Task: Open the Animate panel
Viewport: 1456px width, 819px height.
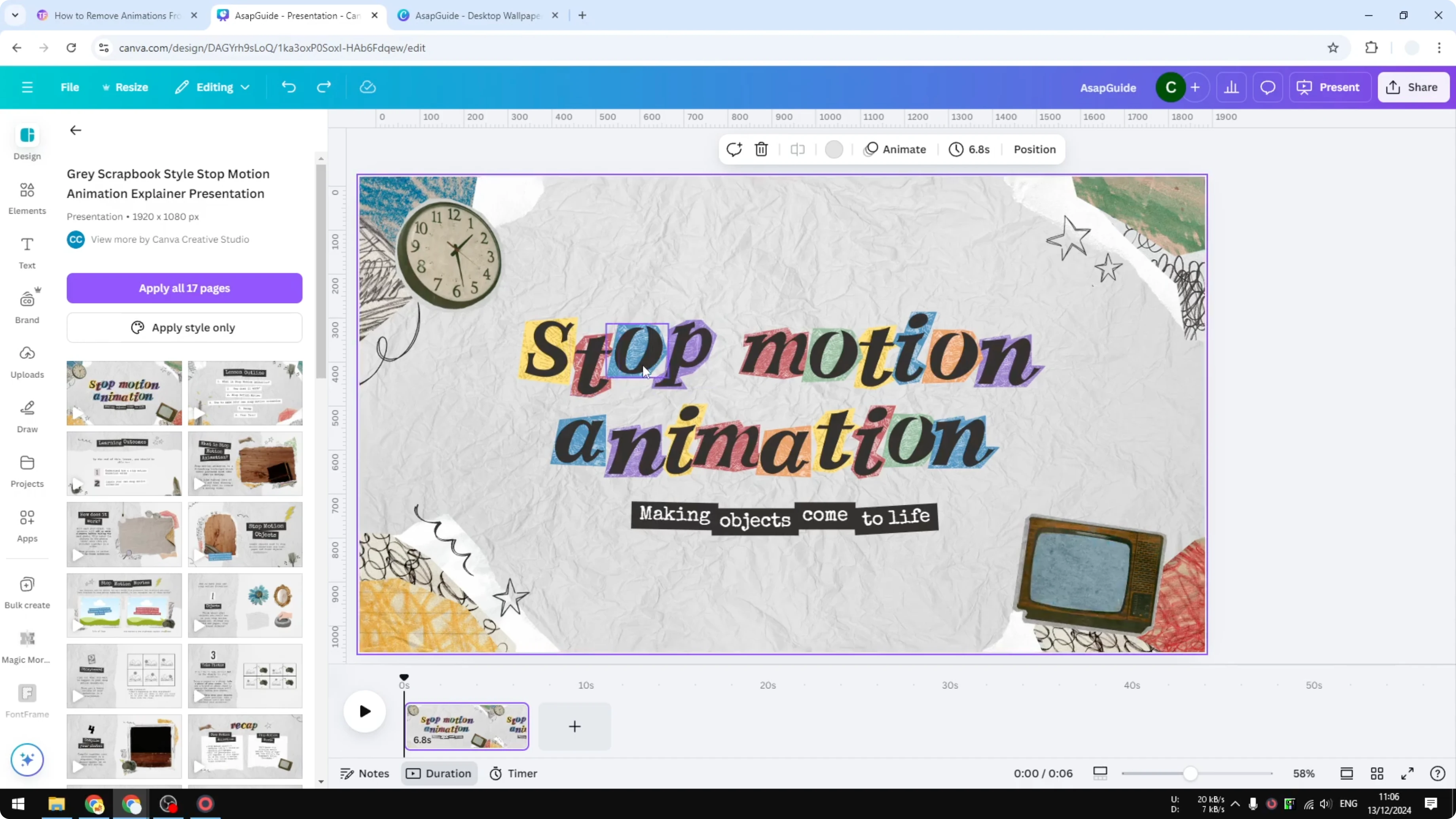Action: click(895, 149)
